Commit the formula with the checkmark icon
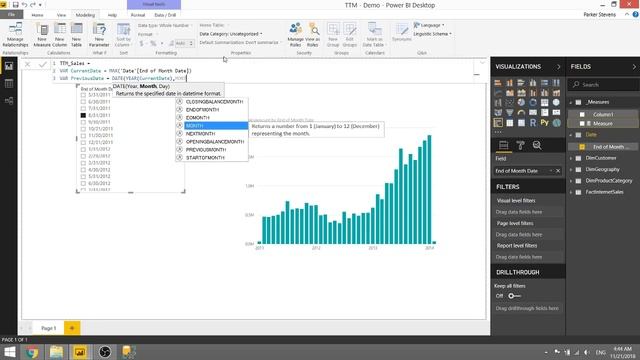640x360 pixels. click(x=42, y=64)
